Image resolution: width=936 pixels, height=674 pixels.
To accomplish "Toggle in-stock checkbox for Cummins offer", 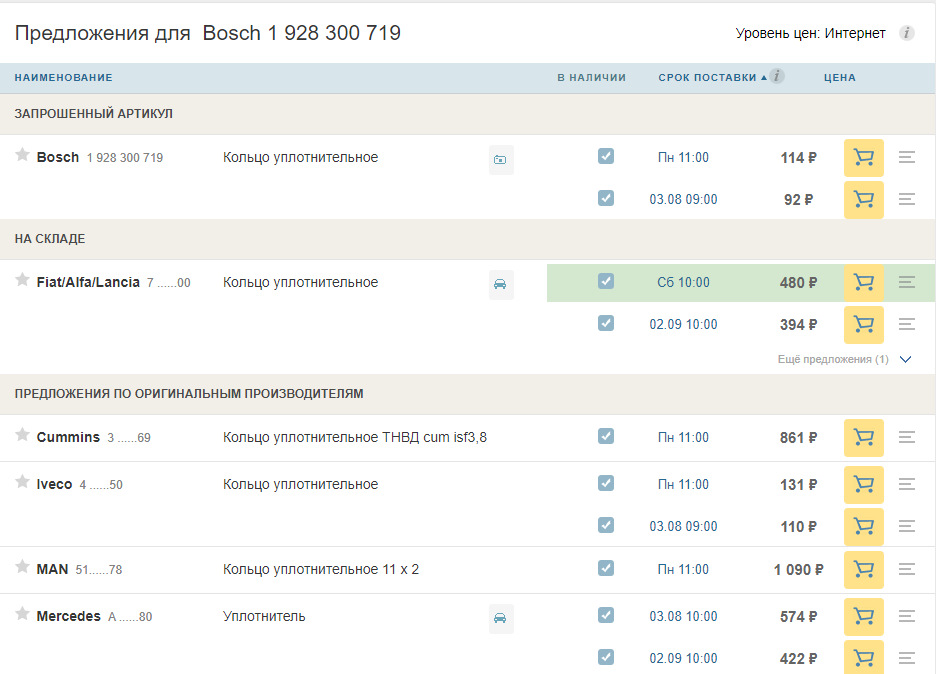I will 606,436.
